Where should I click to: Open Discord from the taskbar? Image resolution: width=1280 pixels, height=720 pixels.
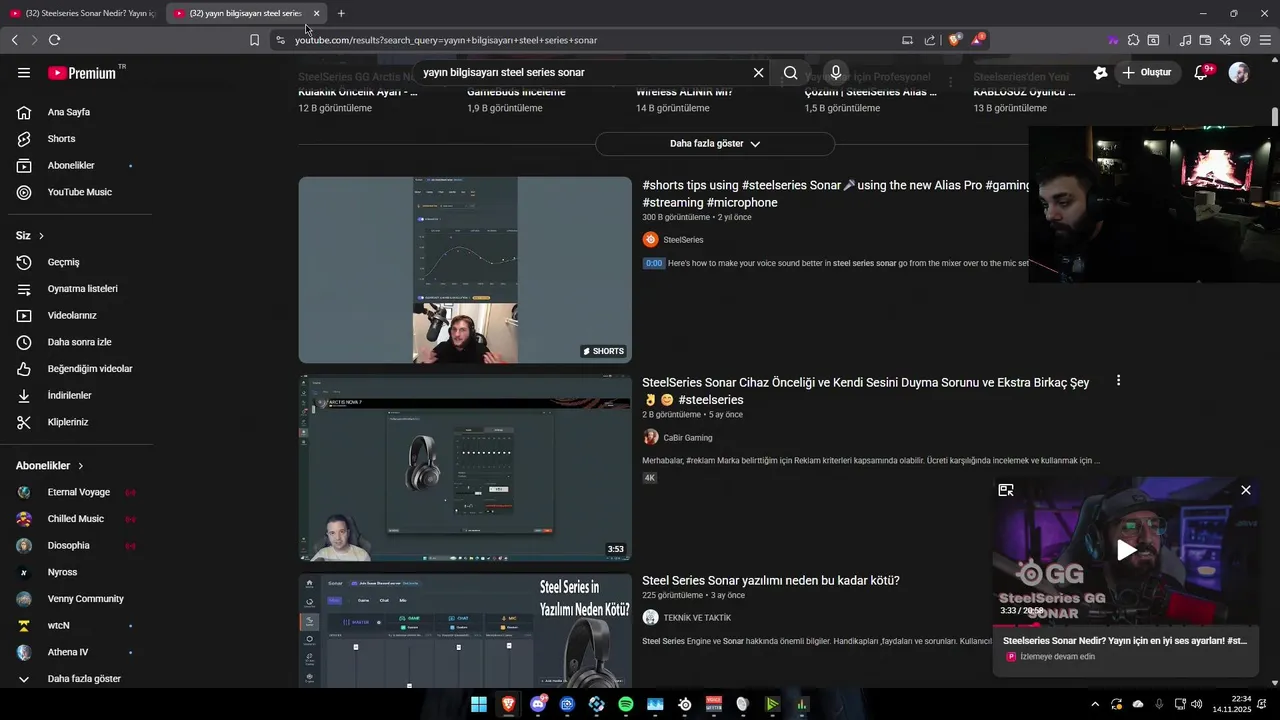pos(538,704)
